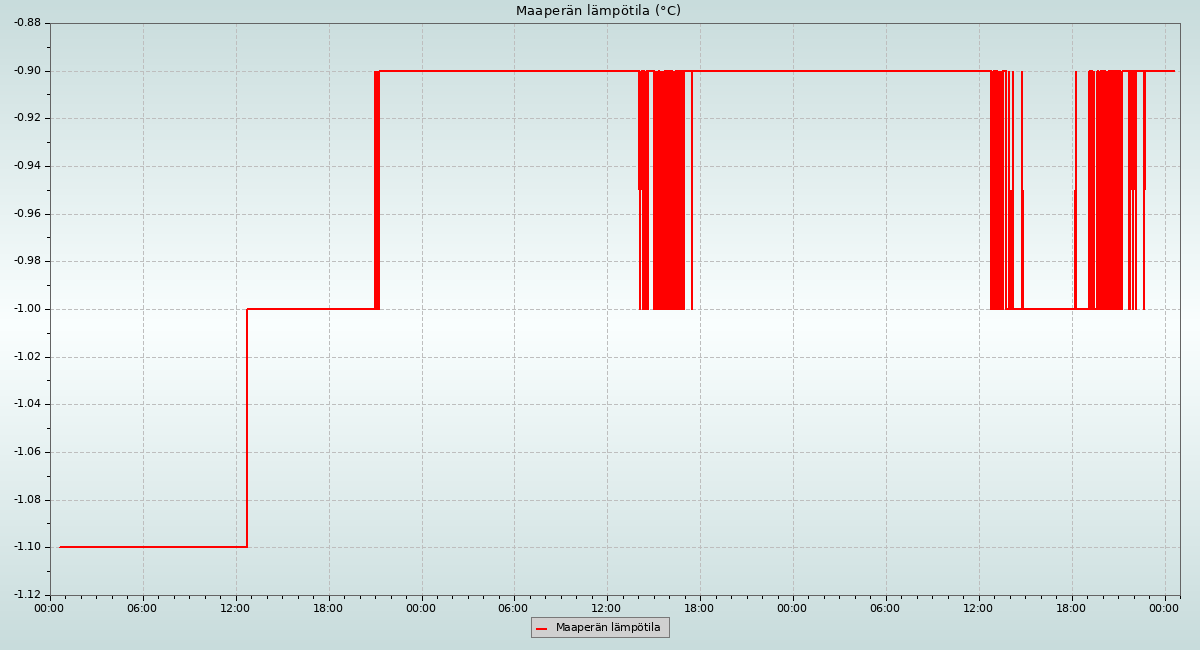Viewport: 1200px width, 650px height.
Task: Select the -1.00 y-axis tick label
Action: click(x=26, y=309)
